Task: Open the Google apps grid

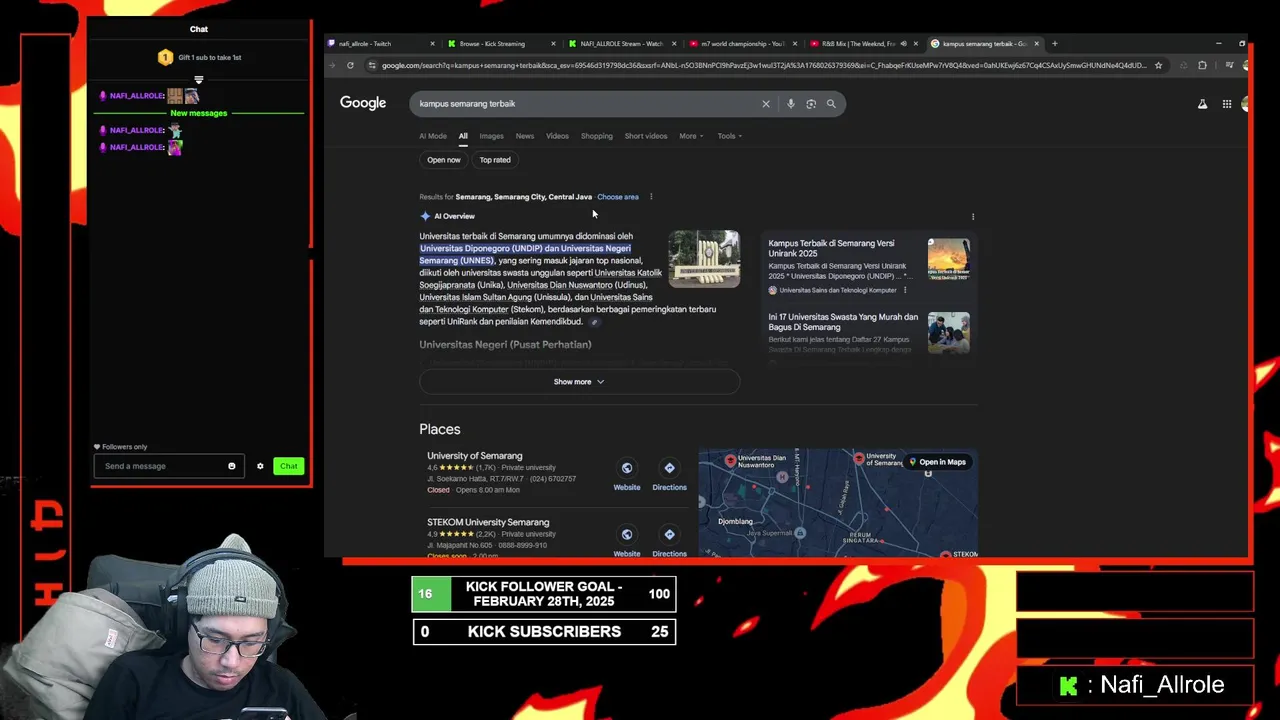Action: point(1227,104)
